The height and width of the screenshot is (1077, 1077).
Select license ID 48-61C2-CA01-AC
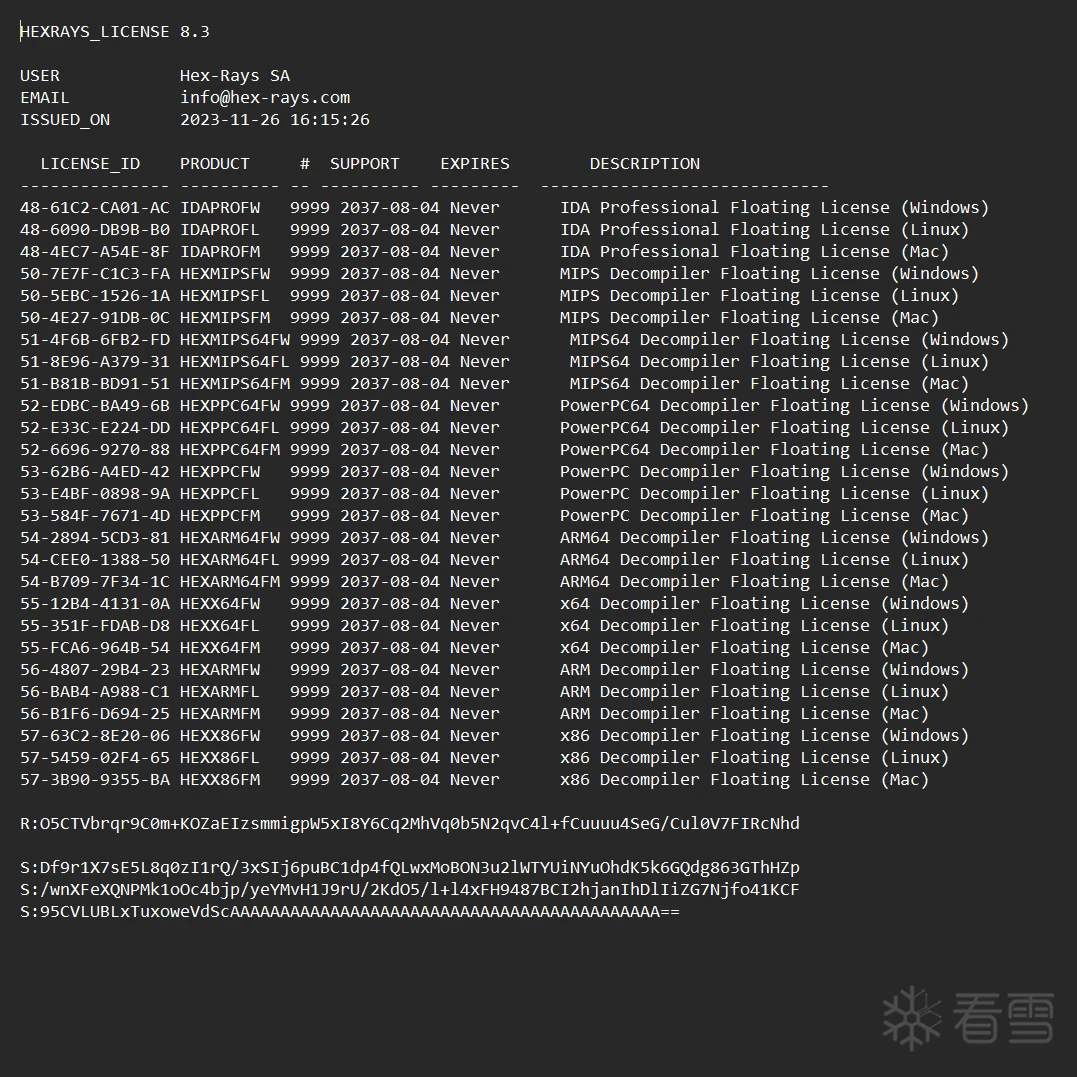pos(95,208)
